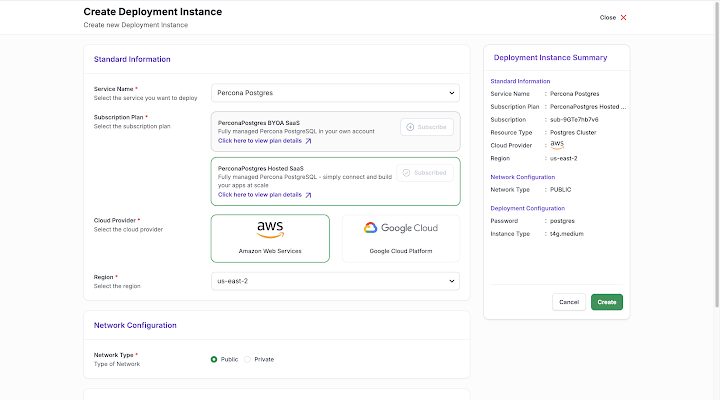Click the Close text label
Viewport: 720px width, 400px height.
(x=608, y=17)
